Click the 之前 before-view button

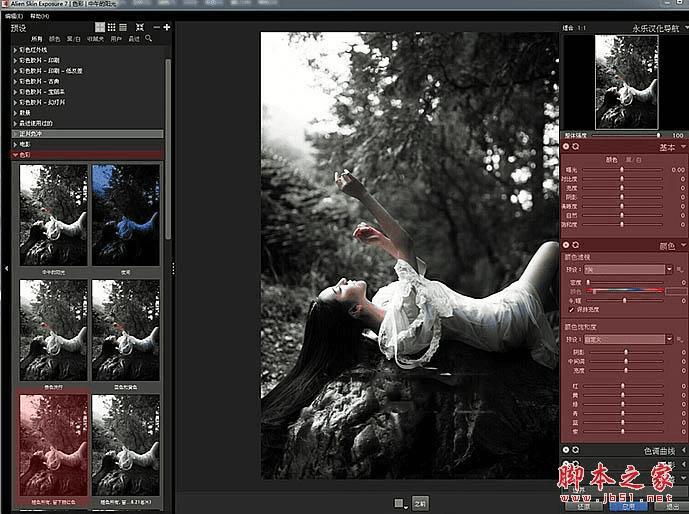(x=420, y=503)
